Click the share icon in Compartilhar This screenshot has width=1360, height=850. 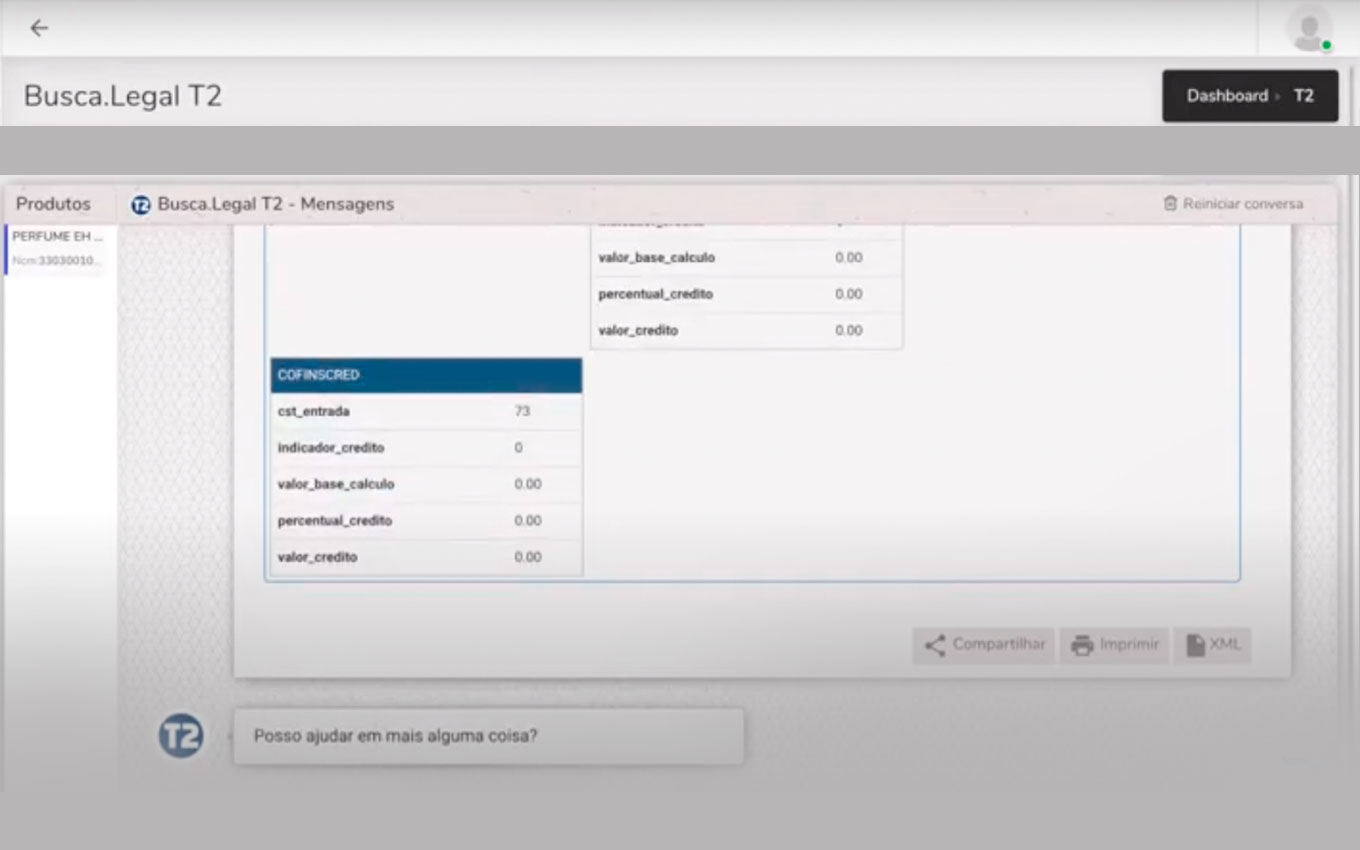(x=935, y=646)
